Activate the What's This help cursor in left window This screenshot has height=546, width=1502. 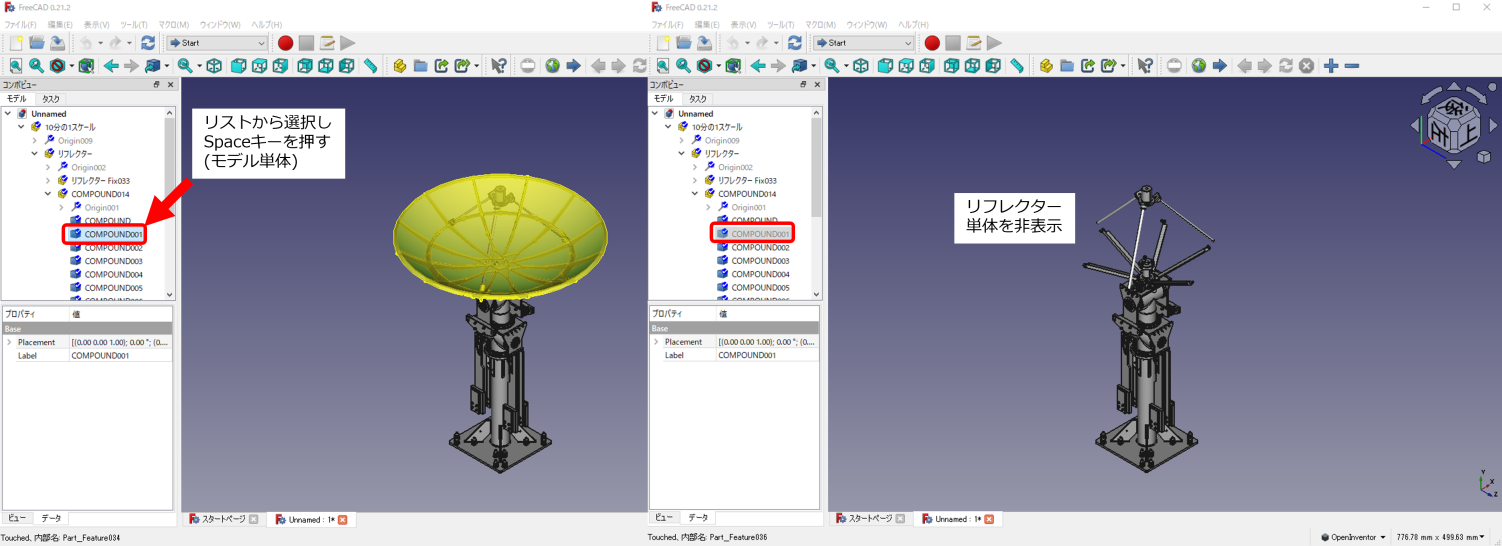pos(498,66)
